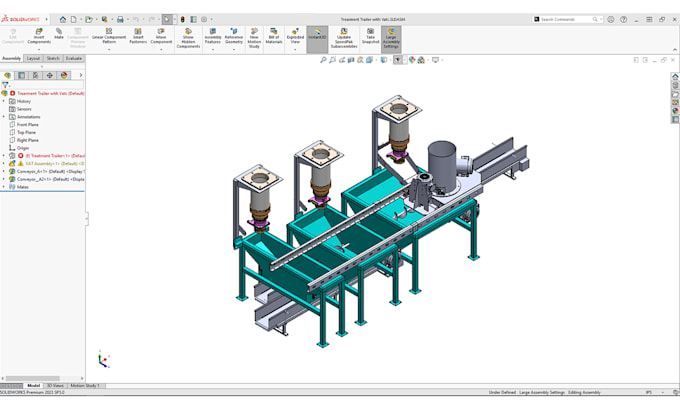Open Assembly Features
The image size is (680, 409).
(x=212, y=36)
